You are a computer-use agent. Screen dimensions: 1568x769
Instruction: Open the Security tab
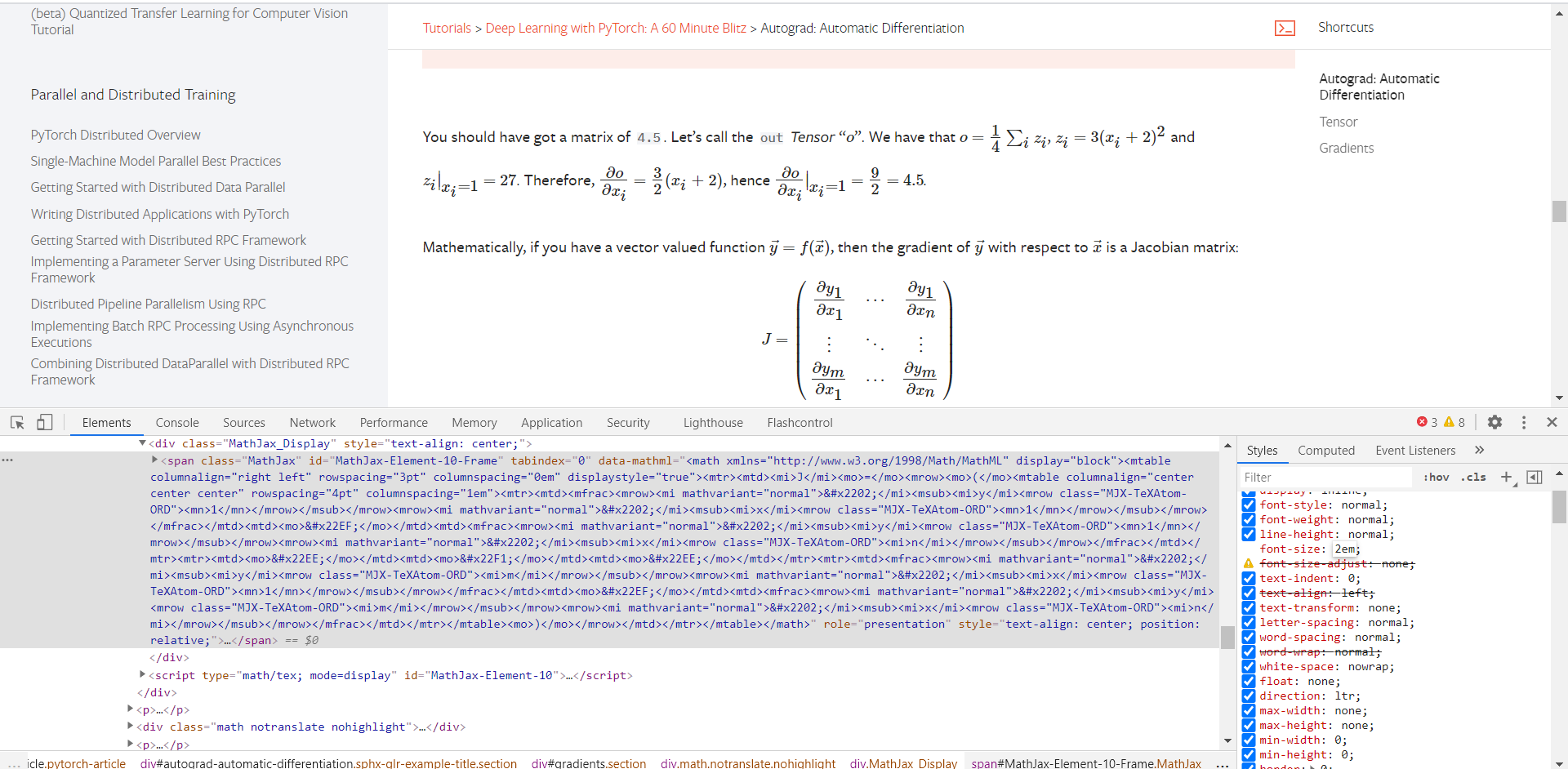tap(628, 422)
